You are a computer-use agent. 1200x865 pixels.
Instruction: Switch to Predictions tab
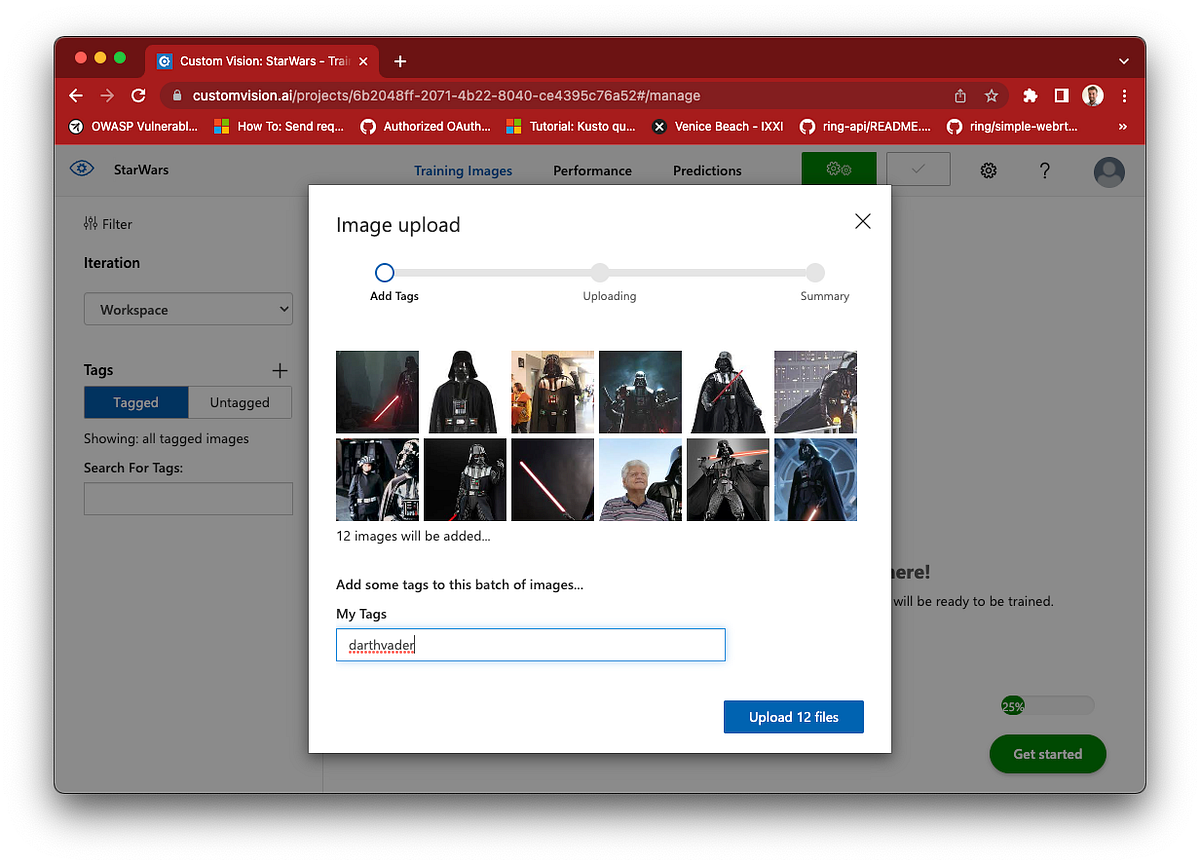[x=707, y=171]
